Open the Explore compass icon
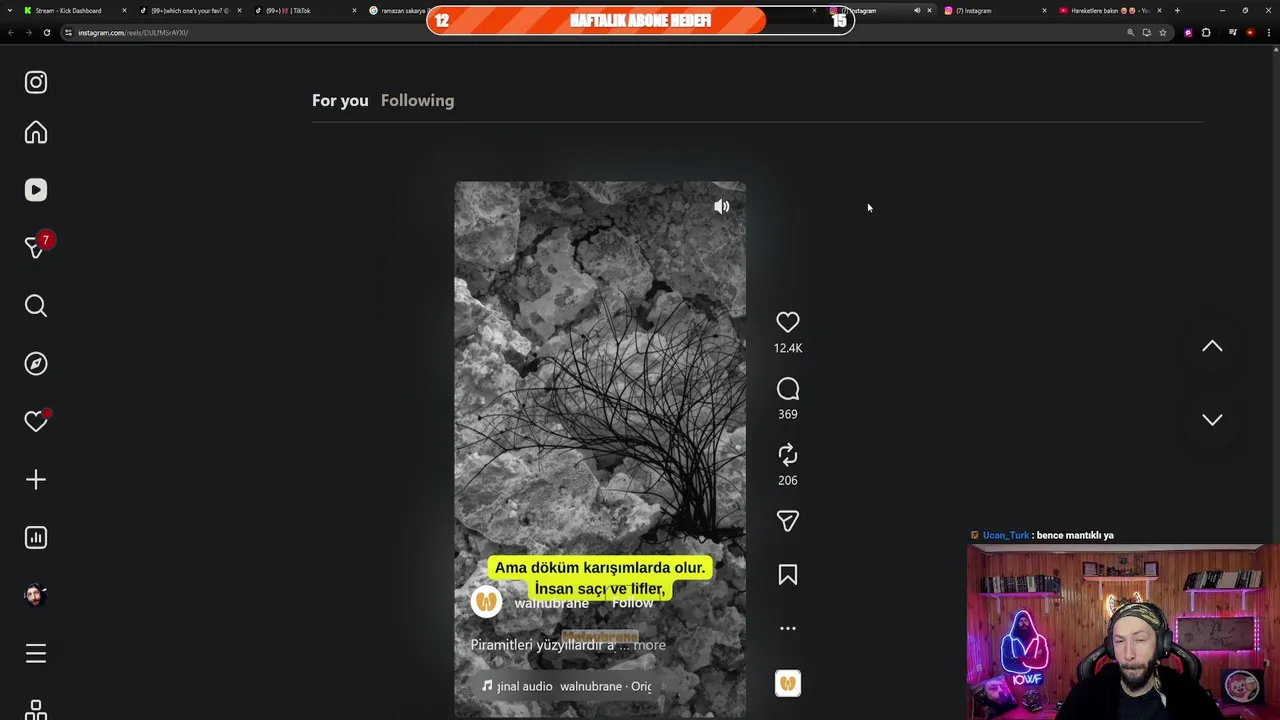The width and height of the screenshot is (1280, 720). (x=36, y=364)
